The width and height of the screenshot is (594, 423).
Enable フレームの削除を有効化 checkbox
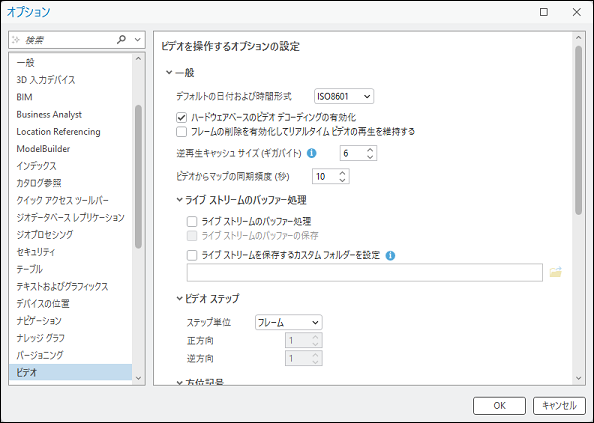click(181, 132)
